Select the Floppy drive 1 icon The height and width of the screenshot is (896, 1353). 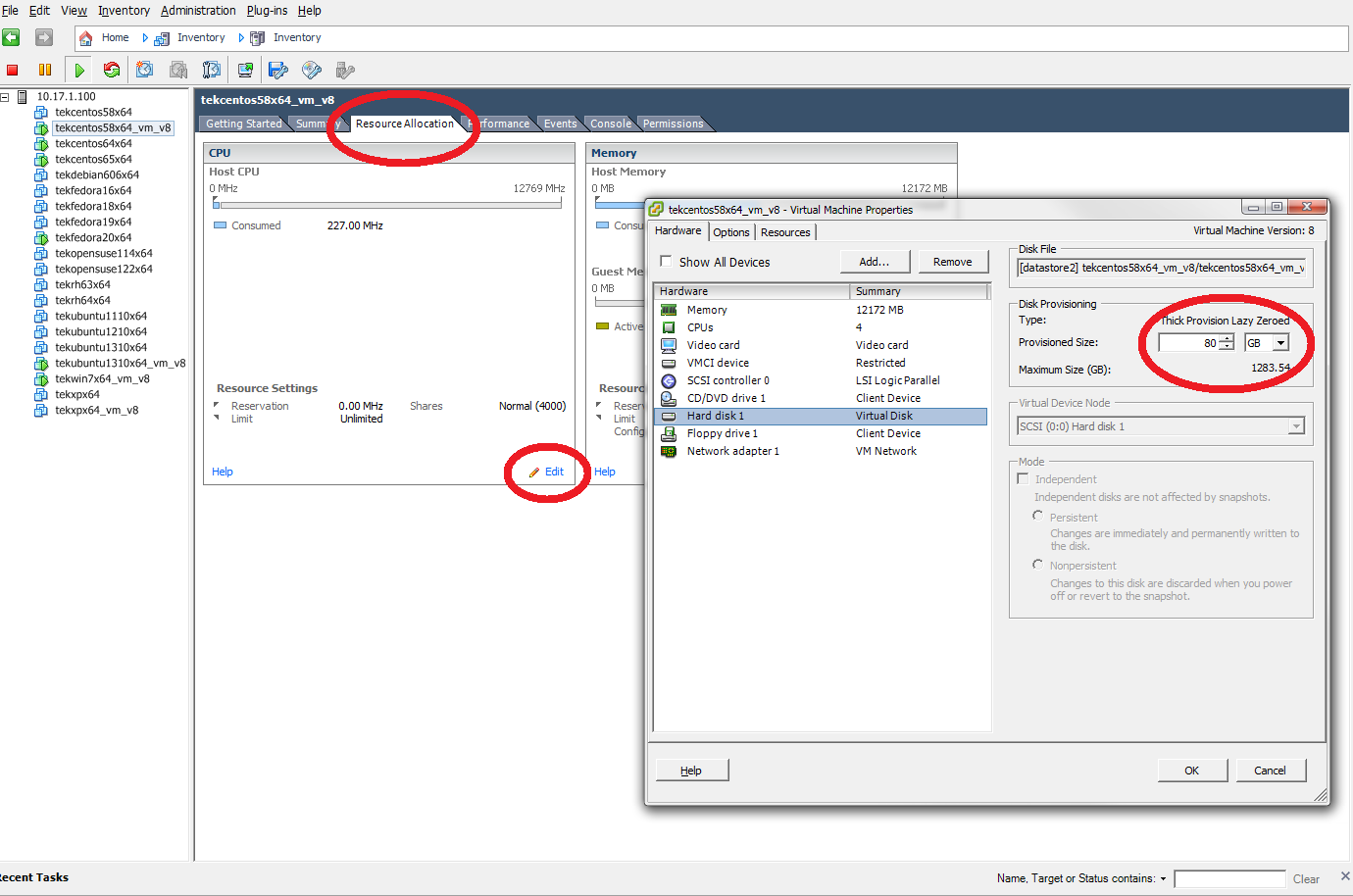click(669, 433)
